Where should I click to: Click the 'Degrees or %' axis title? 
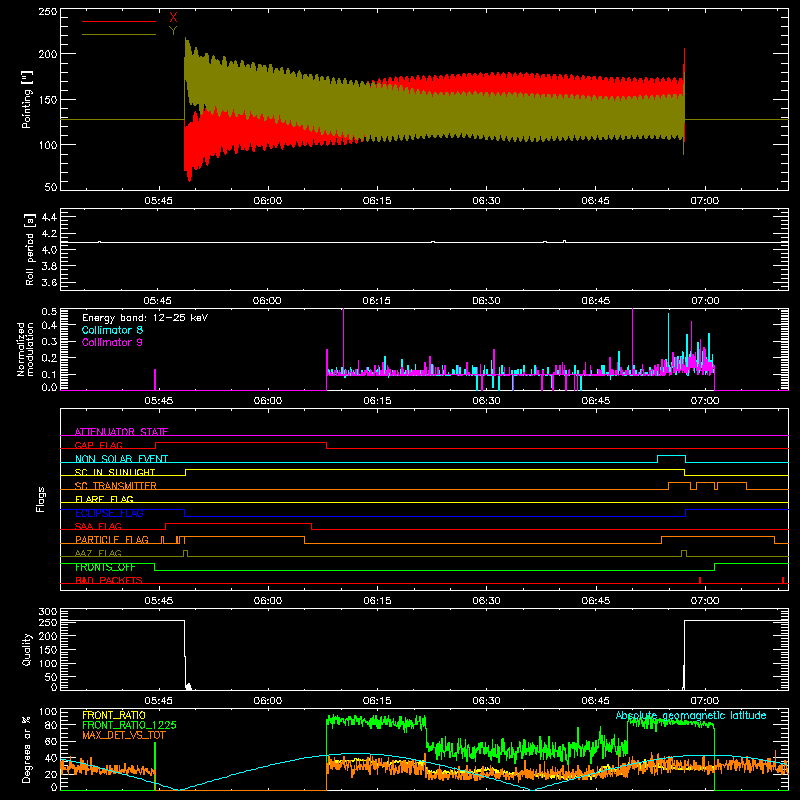point(27,749)
